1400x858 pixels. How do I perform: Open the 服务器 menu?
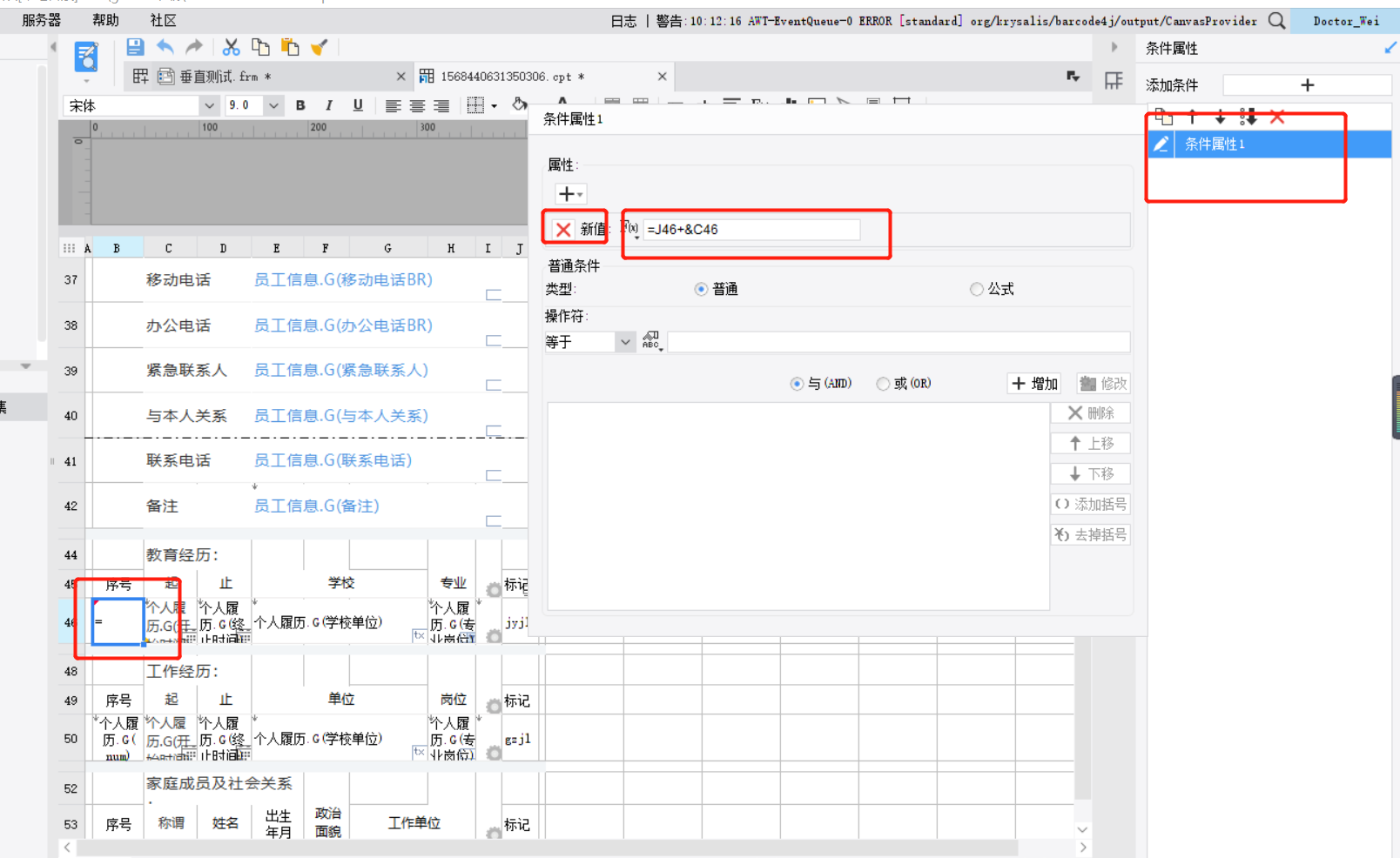pos(41,20)
